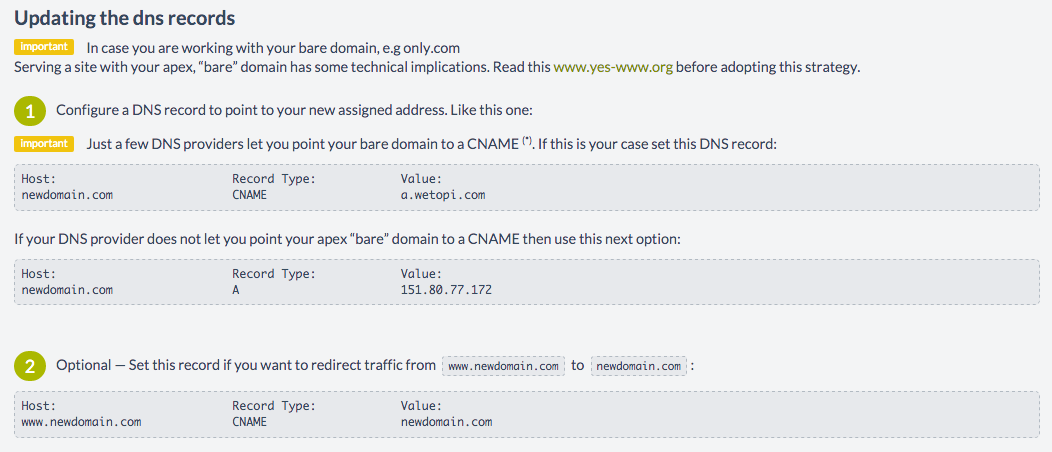Click the green step 2 circle badge
This screenshot has width=1052, height=452.
click(30, 366)
